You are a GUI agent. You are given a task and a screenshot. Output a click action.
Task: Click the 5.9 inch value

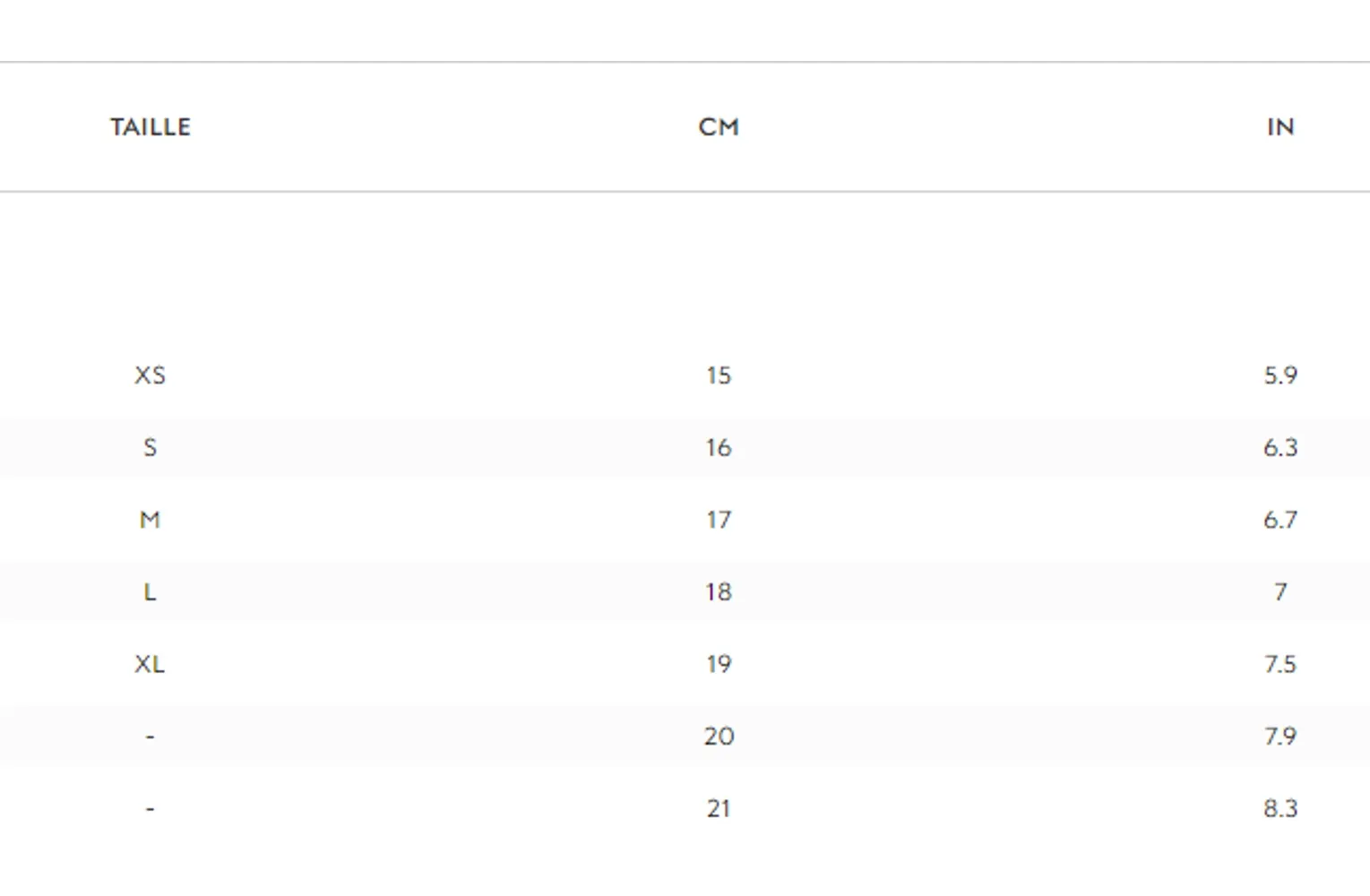click(1280, 375)
